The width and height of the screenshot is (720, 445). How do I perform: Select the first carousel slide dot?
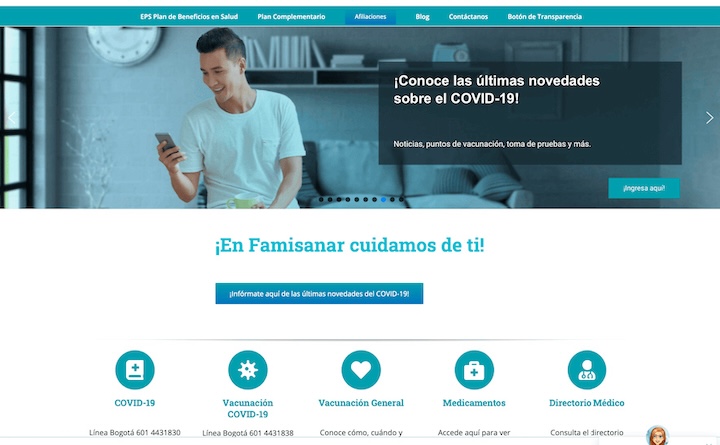[321, 199]
